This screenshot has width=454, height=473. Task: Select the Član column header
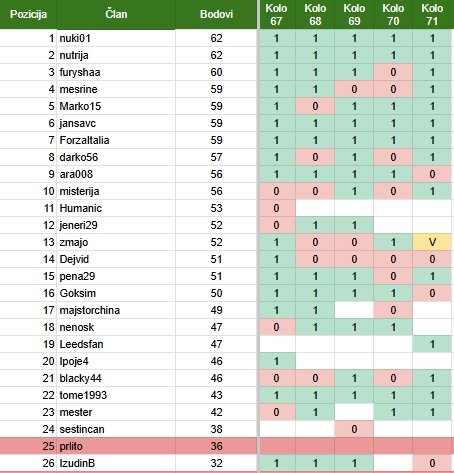116,14
